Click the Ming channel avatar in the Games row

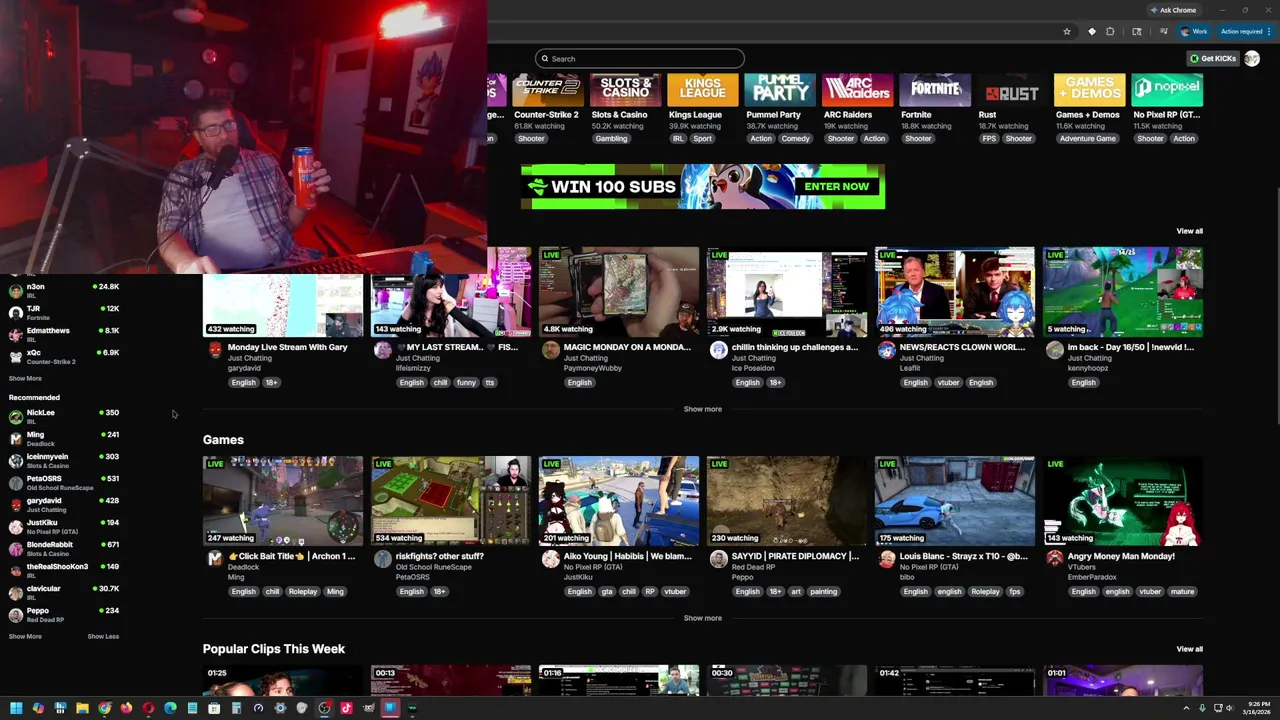coord(215,559)
